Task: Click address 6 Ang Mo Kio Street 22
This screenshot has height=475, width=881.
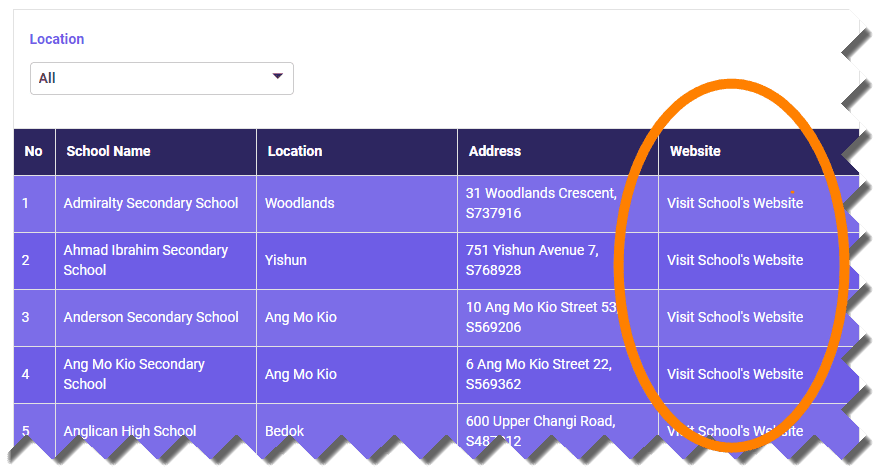Action: [x=558, y=375]
